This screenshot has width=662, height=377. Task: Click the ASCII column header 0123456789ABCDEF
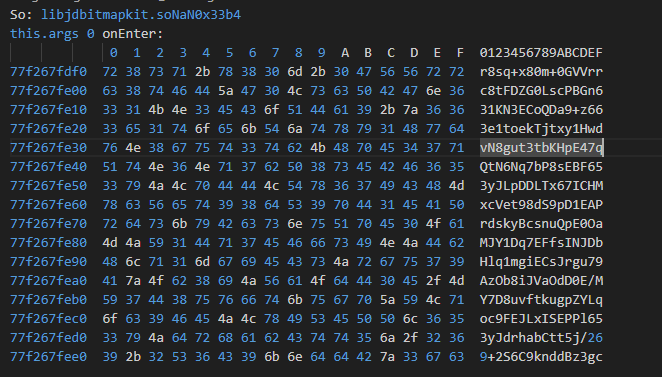pyautogui.click(x=541, y=53)
